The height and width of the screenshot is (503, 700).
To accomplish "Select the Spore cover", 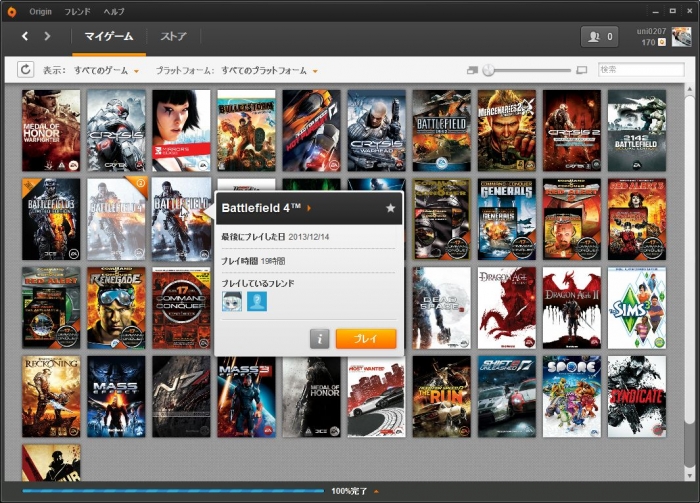I will click(x=572, y=396).
